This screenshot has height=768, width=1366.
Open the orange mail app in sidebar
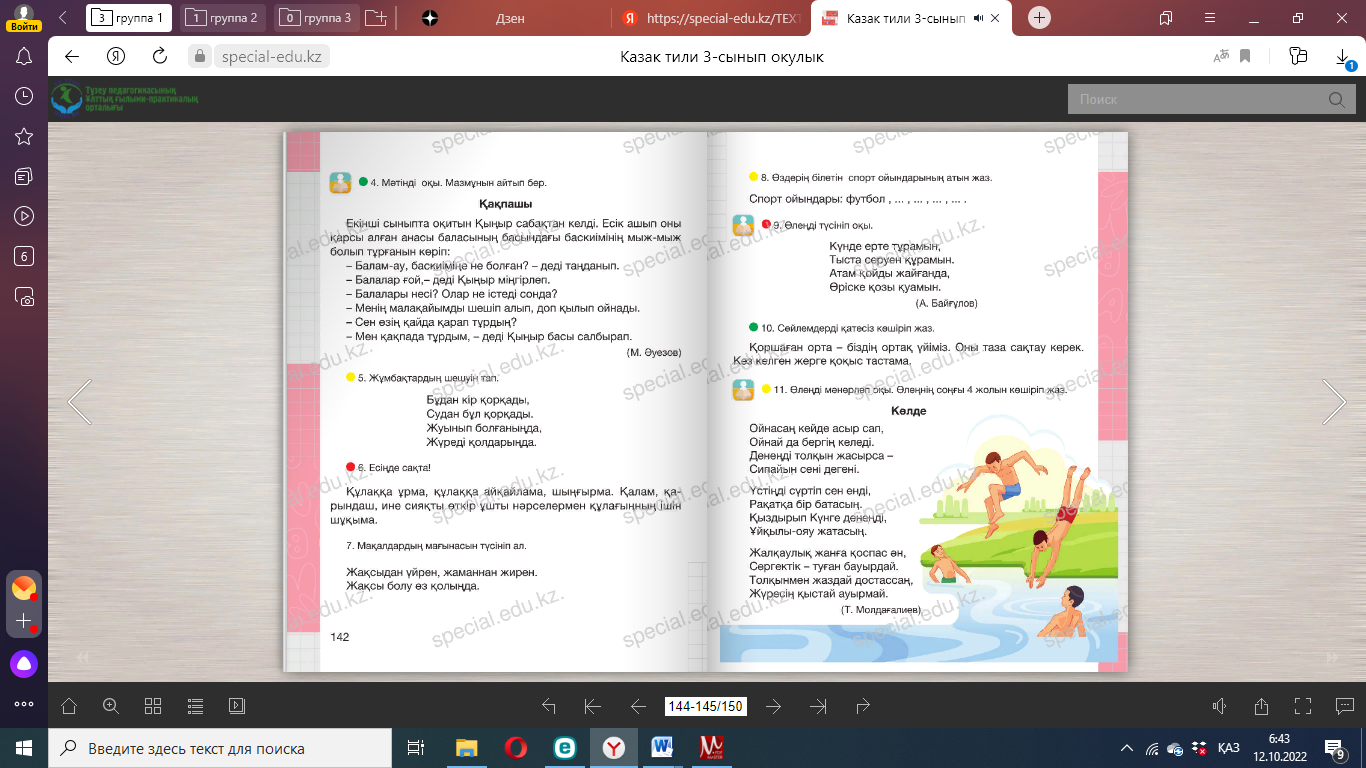pyautogui.click(x=24, y=588)
